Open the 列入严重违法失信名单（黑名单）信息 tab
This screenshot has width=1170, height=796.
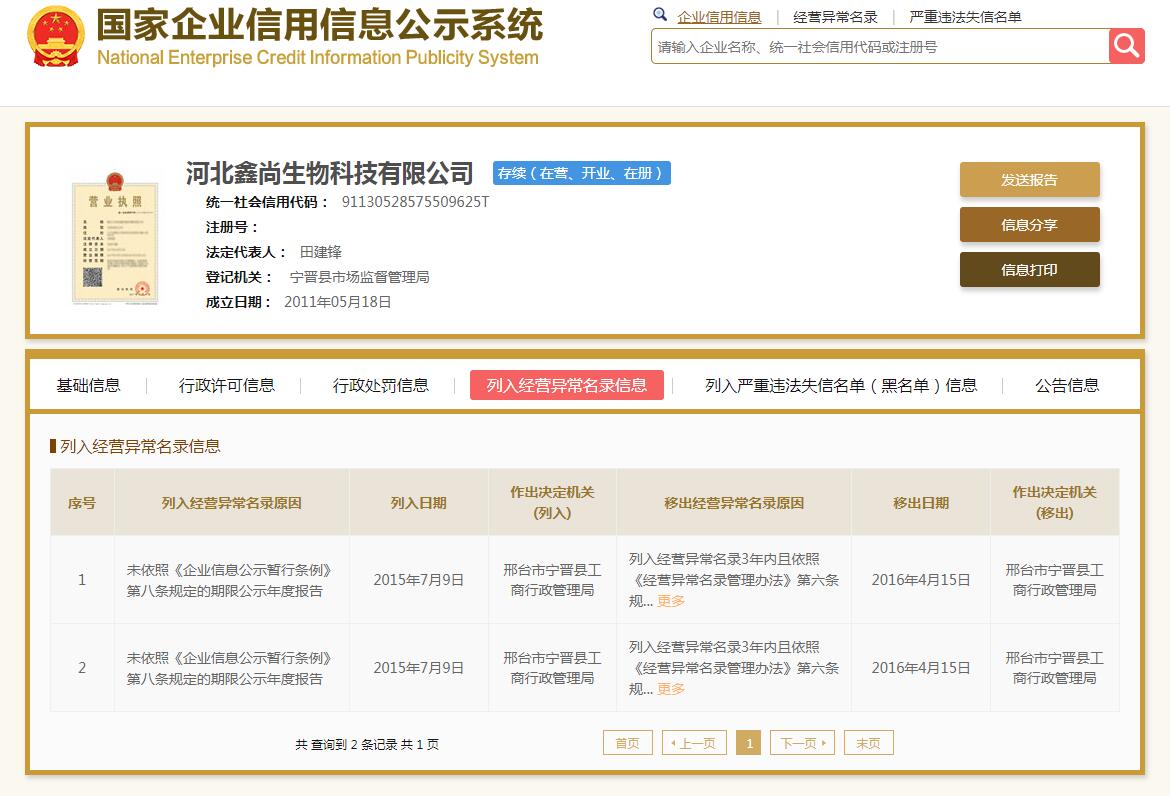pyautogui.click(x=841, y=385)
